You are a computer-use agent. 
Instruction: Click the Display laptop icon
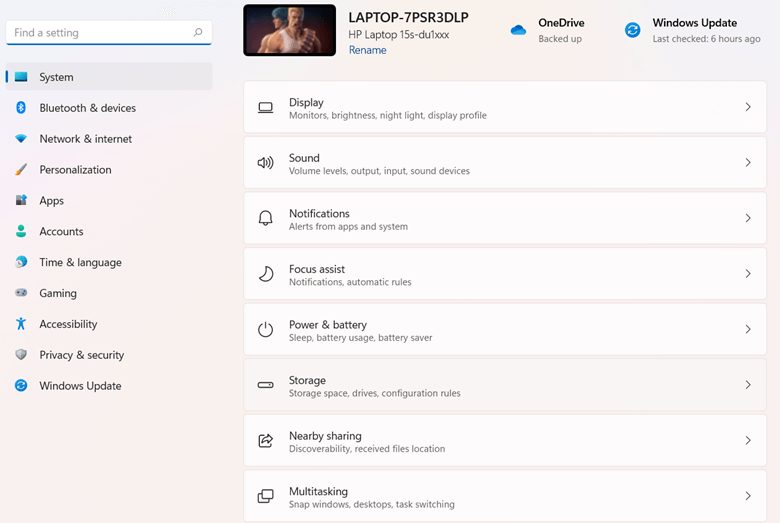pos(266,107)
